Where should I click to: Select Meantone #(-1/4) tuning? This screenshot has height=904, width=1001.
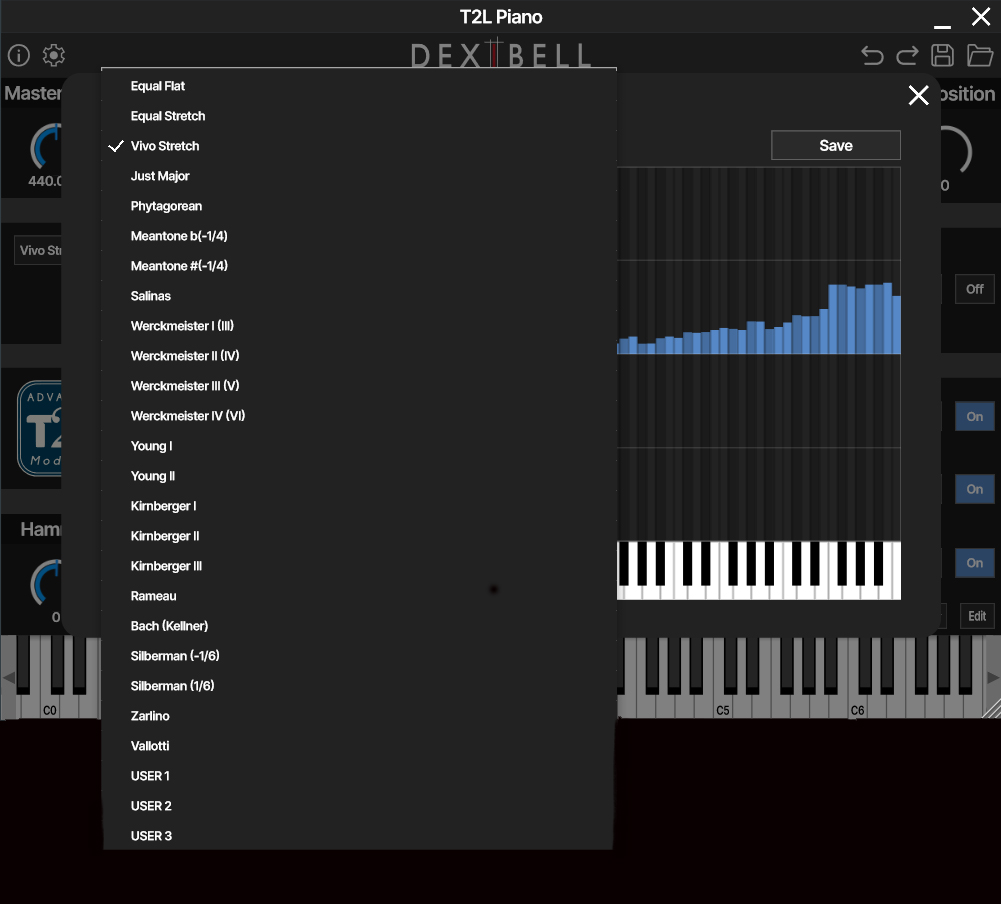tap(358, 266)
